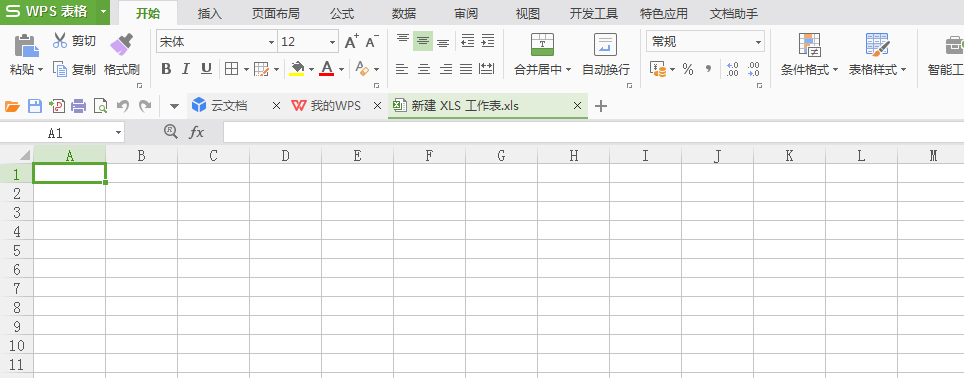Screen dimensions: 964x378
Task: Expand the font color dropdown arrow
Action: click(x=341, y=69)
